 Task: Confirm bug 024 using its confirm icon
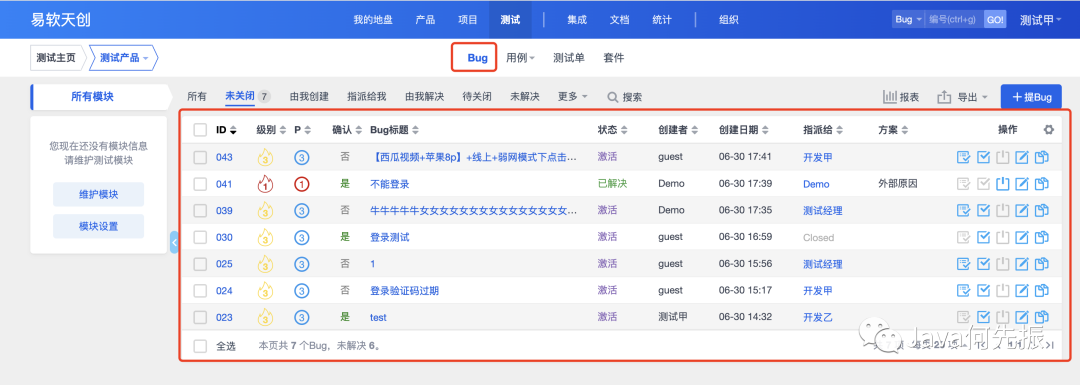[964, 291]
